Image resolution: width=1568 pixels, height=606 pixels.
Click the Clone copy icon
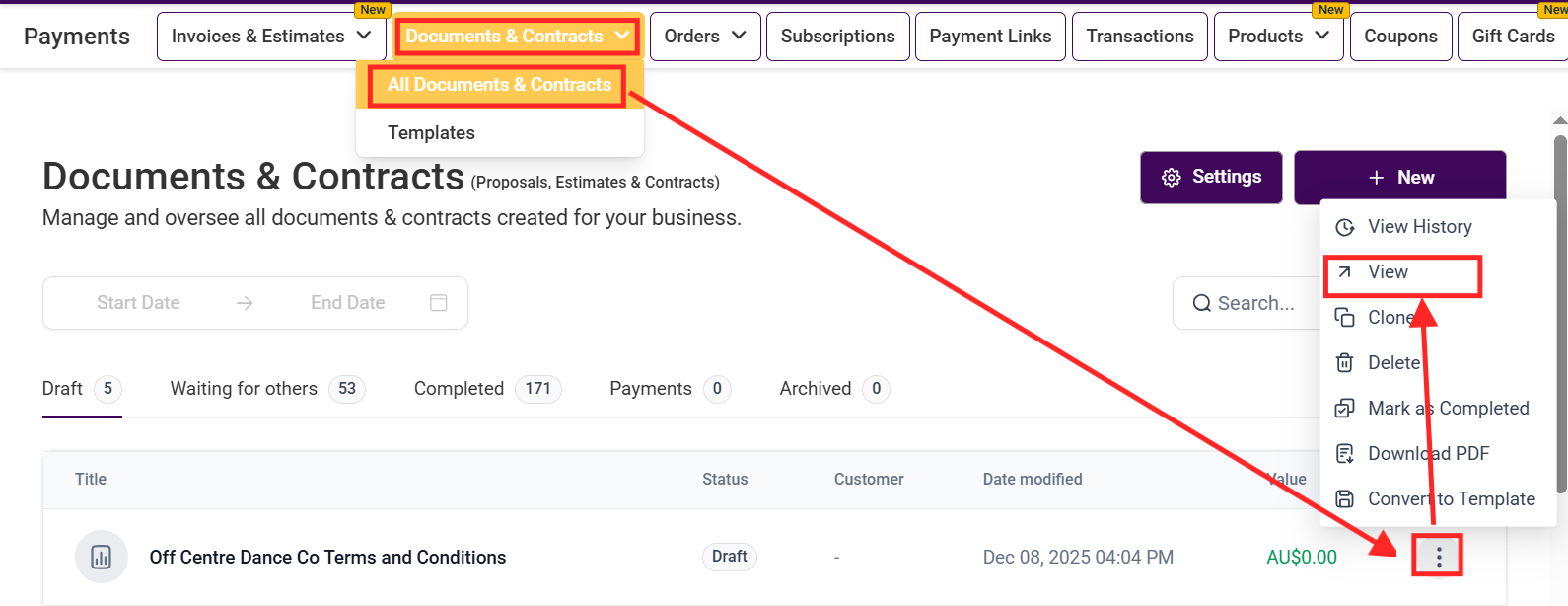(x=1344, y=318)
